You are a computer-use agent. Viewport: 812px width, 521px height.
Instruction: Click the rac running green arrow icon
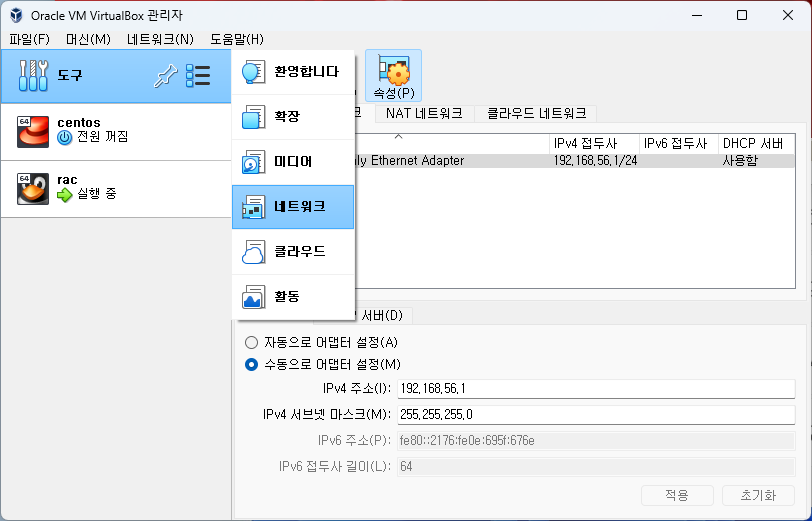coord(65,195)
